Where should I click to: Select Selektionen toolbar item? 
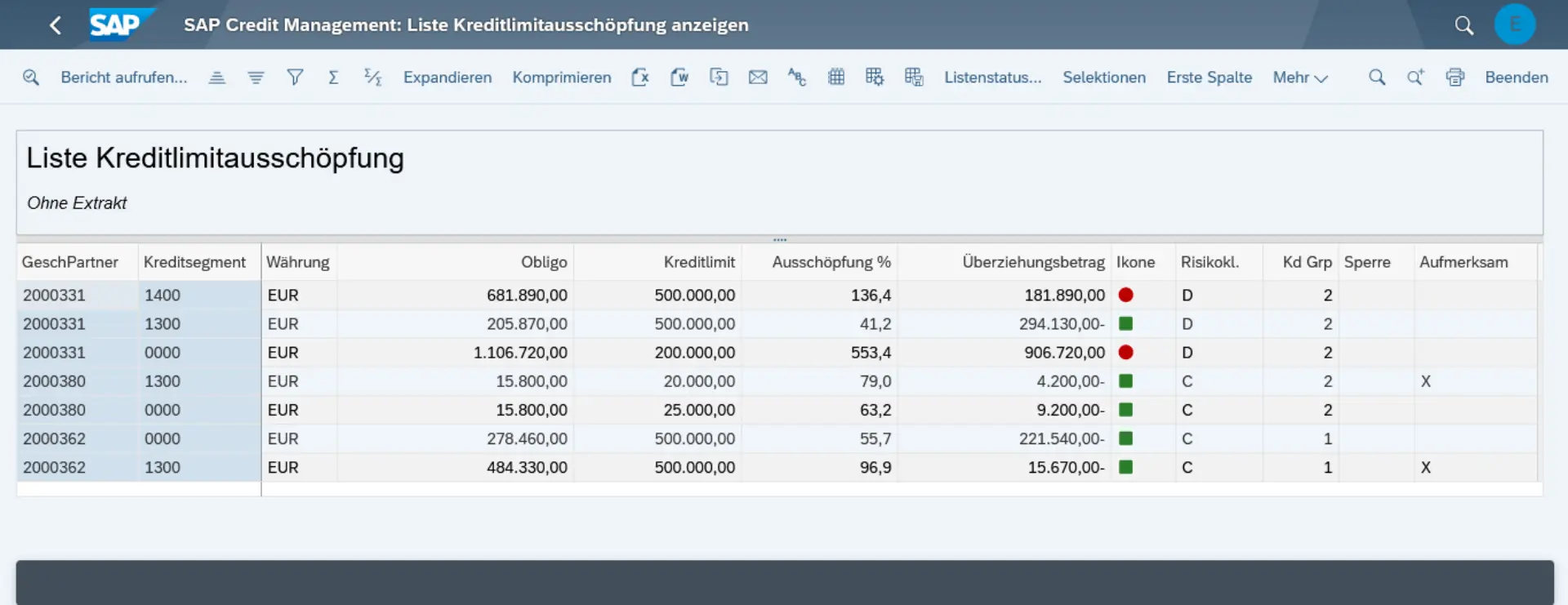tap(1104, 78)
